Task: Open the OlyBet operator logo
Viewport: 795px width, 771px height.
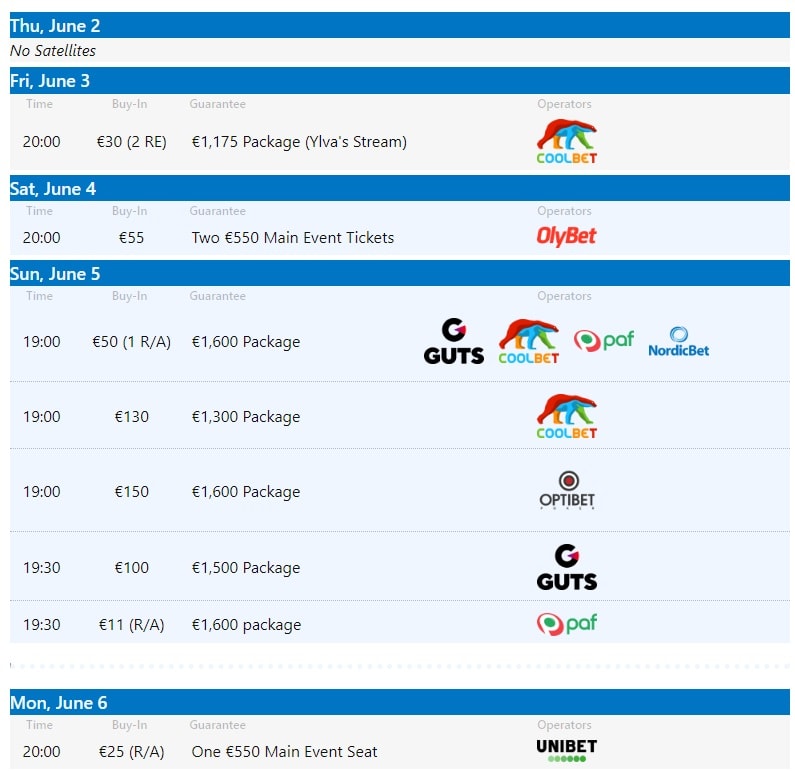Action: 566,236
